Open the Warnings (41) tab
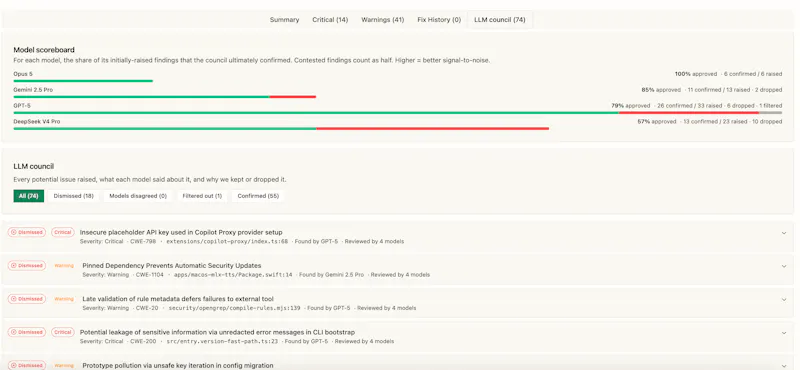This screenshot has height=370, width=800. tap(383, 20)
